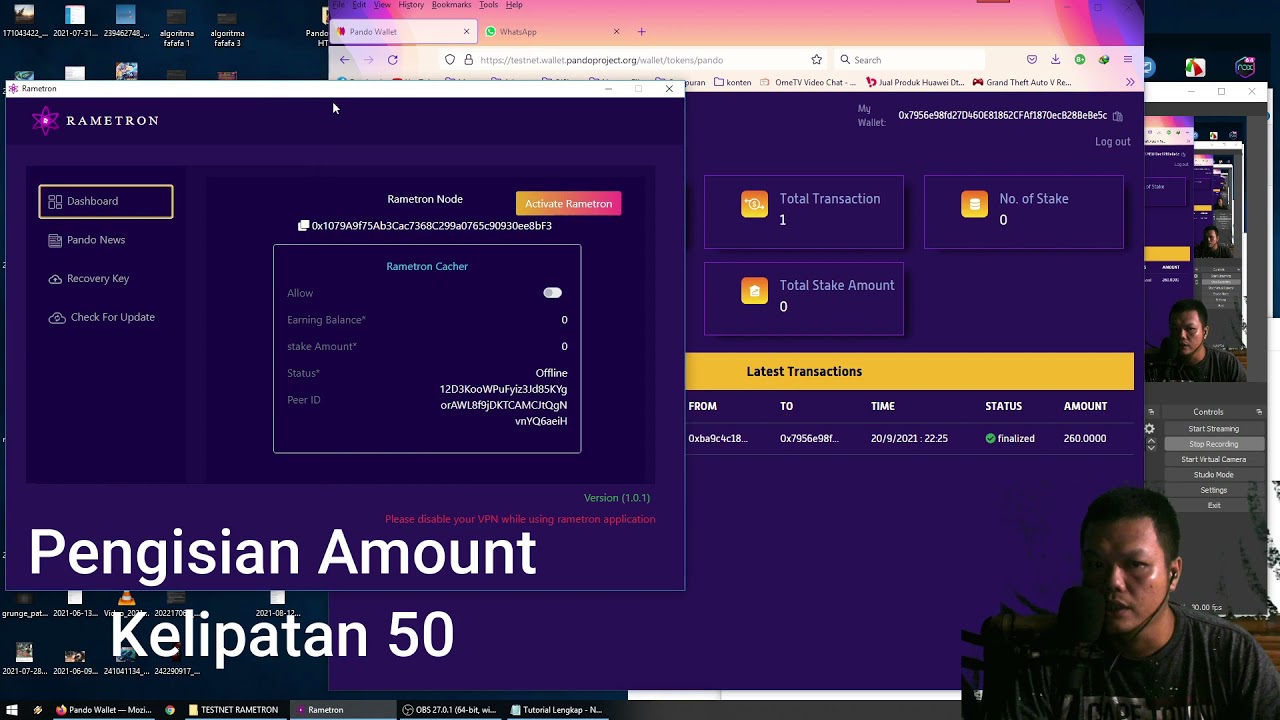Click the Activate Rametron button
This screenshot has height=720, width=1280.
568,203
